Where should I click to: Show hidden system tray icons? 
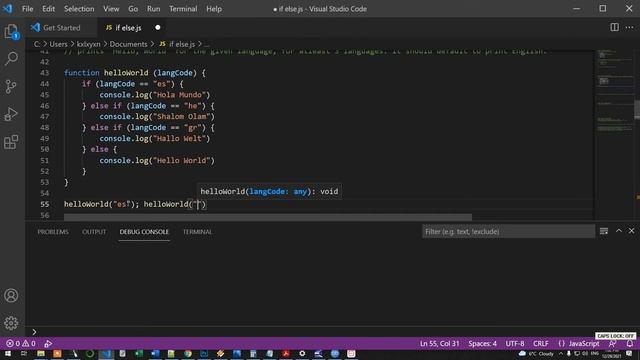point(561,353)
